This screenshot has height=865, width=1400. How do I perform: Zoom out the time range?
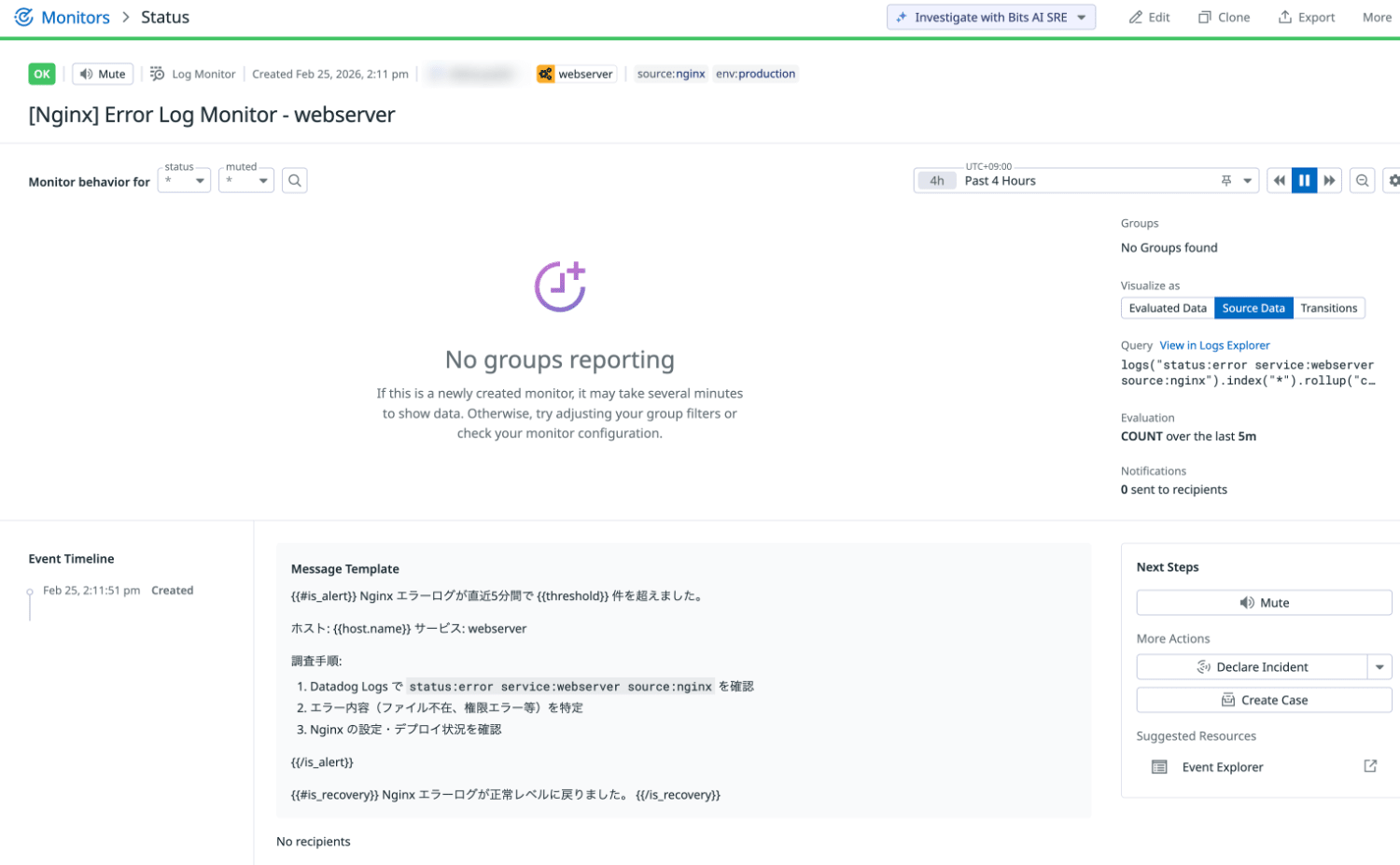1363,181
